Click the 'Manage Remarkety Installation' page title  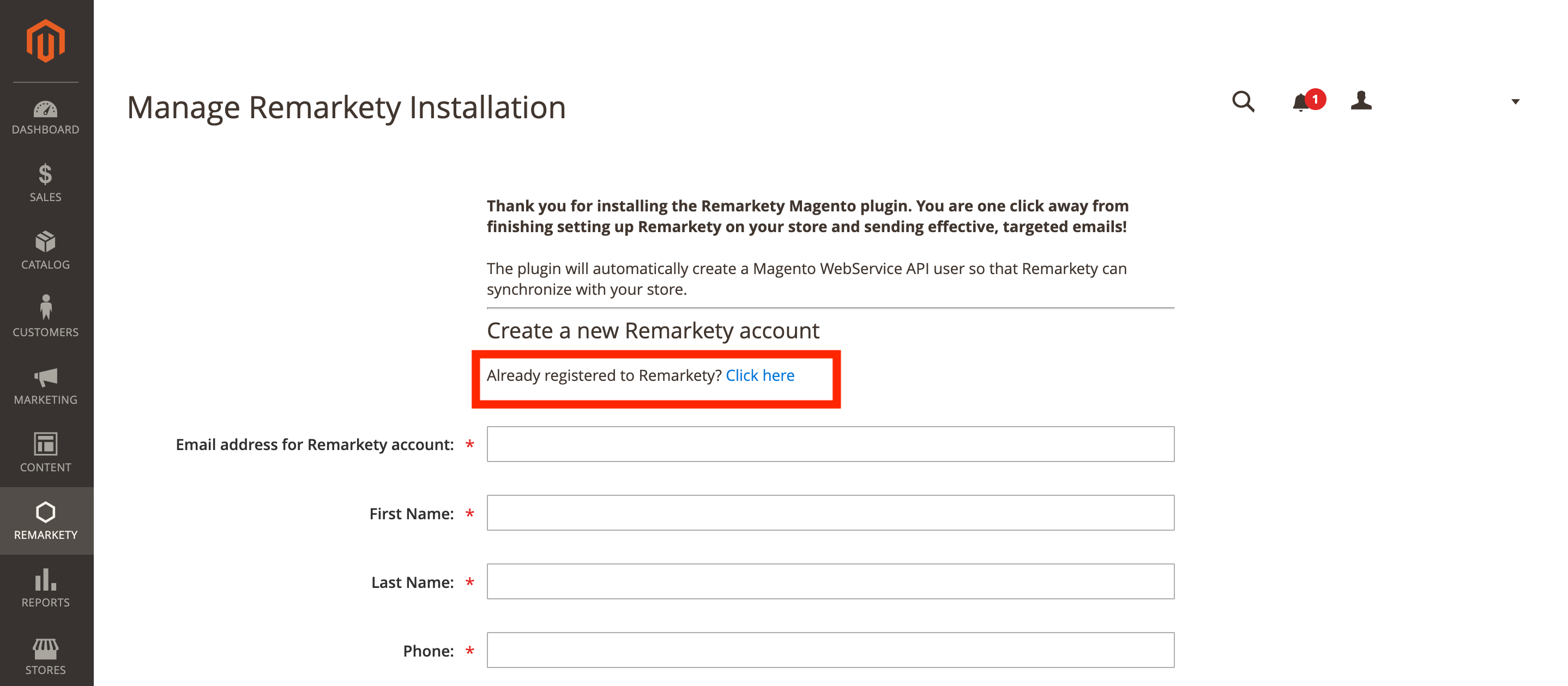(x=346, y=108)
